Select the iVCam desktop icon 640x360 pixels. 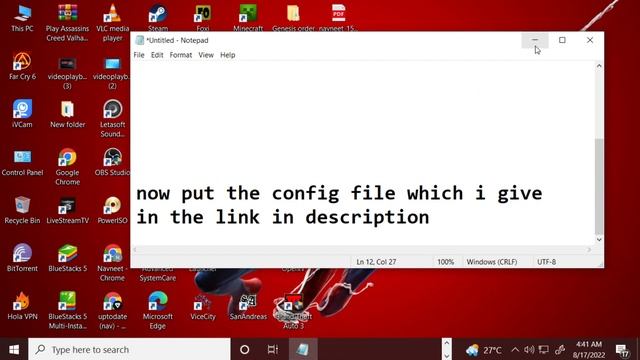tap(22, 114)
